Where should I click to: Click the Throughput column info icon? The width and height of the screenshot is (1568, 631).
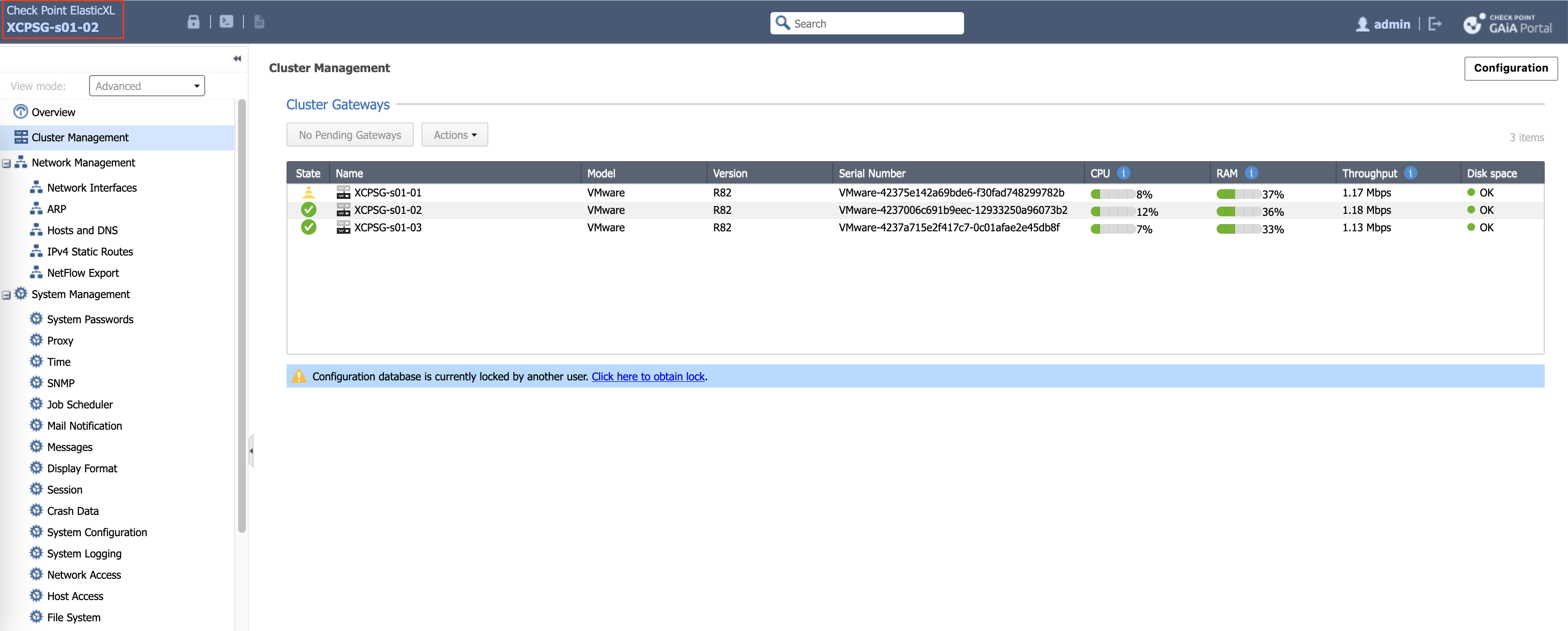1410,173
